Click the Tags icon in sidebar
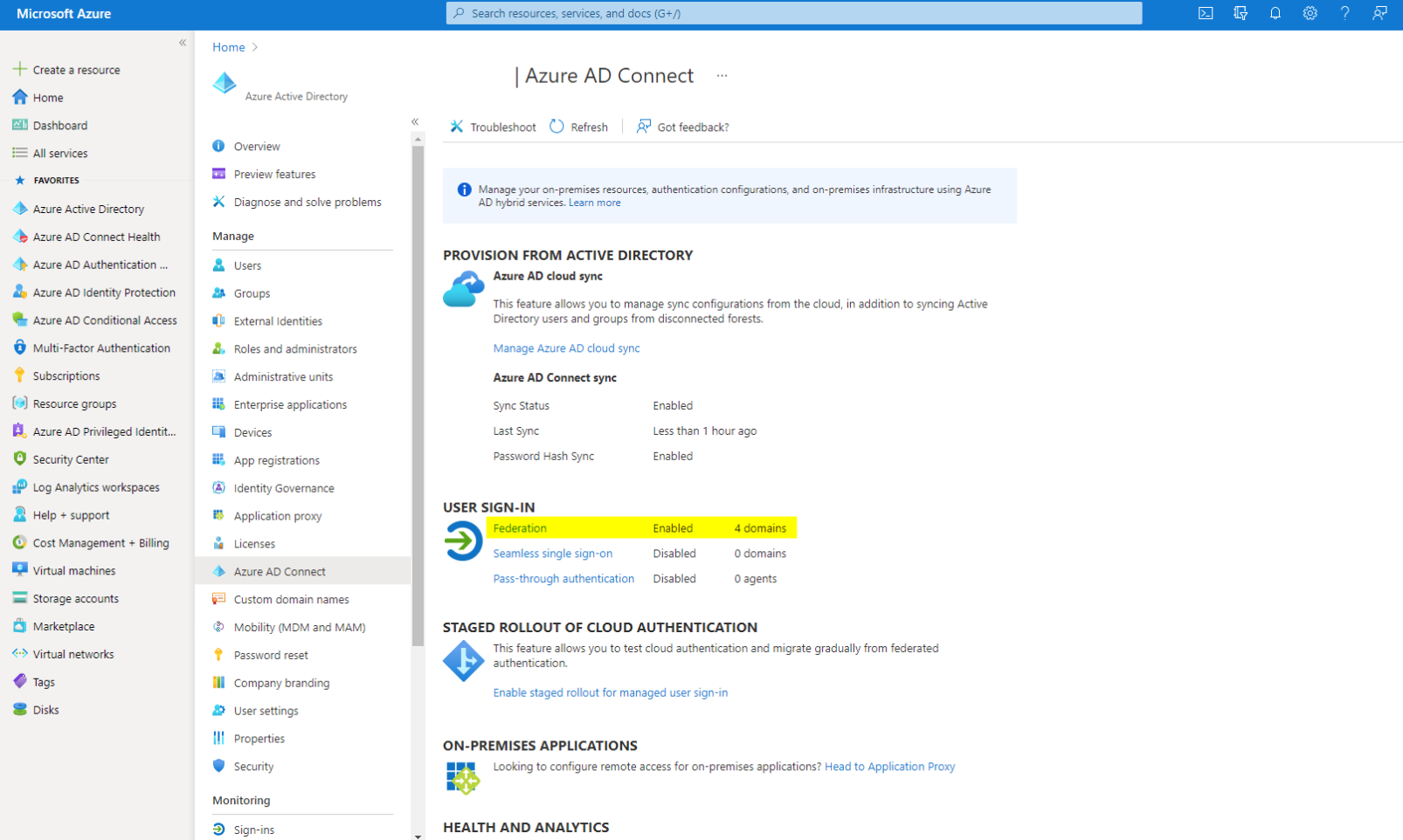 click(x=20, y=681)
